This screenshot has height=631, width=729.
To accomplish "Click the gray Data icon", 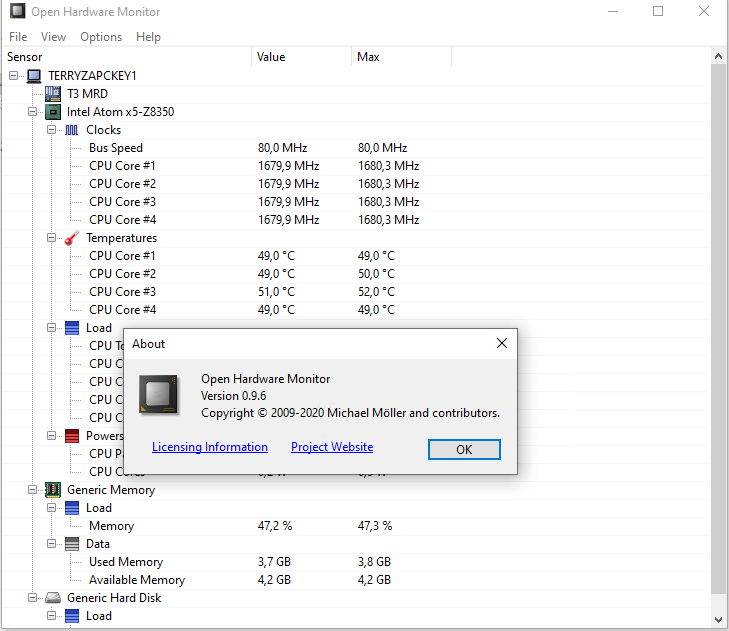I will 72,544.
